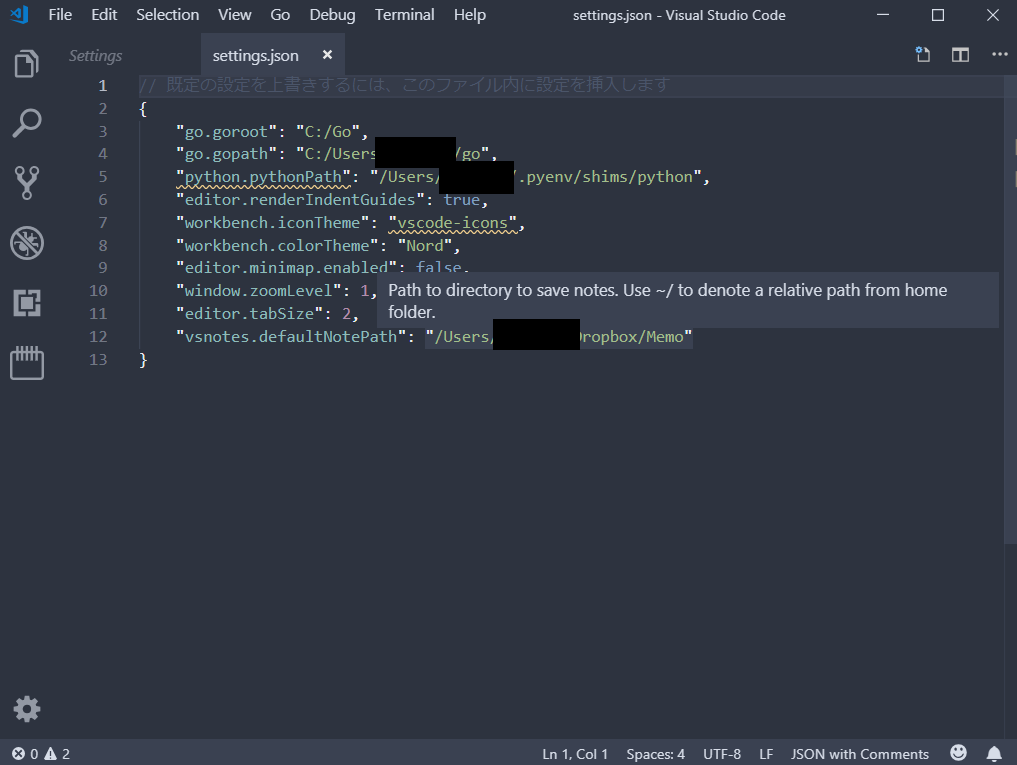Open the Explorer sidebar

click(x=25, y=62)
